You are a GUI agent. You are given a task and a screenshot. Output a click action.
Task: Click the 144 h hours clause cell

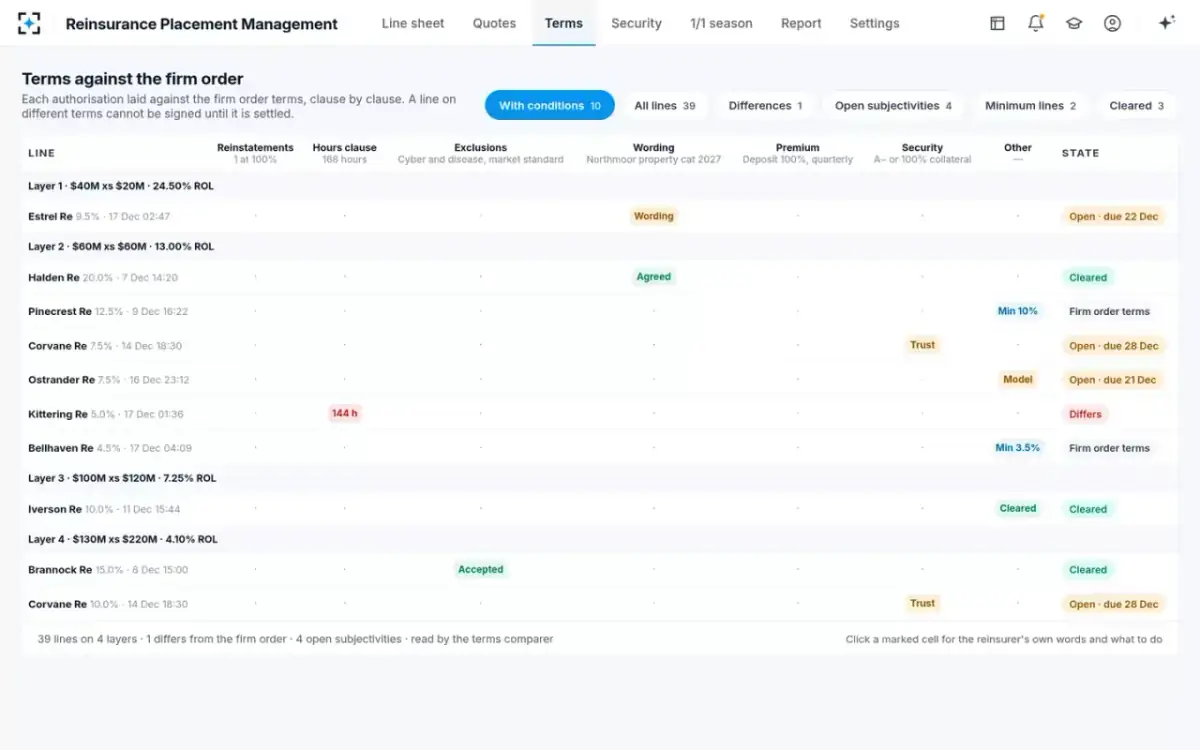[x=345, y=413]
